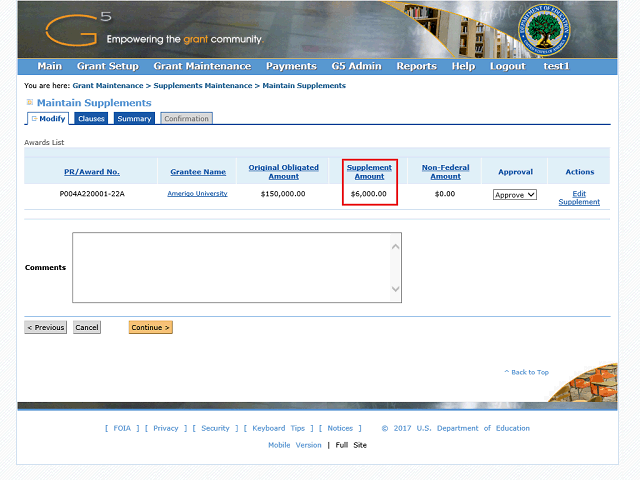640x480 pixels.
Task: Sort by the Grantee Name column
Action: [198, 172]
